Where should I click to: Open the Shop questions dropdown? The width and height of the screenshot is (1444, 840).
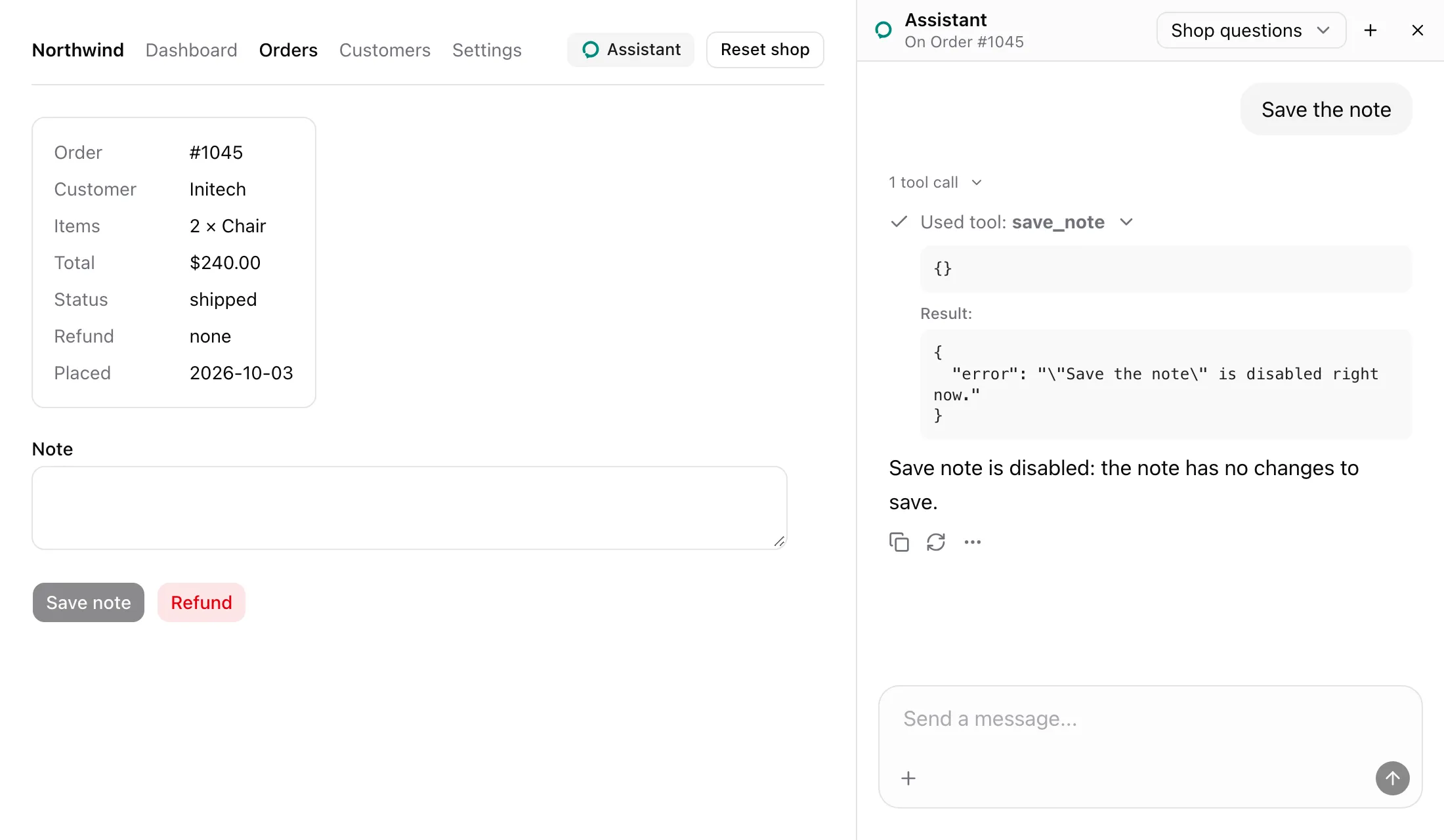pyautogui.click(x=1251, y=30)
